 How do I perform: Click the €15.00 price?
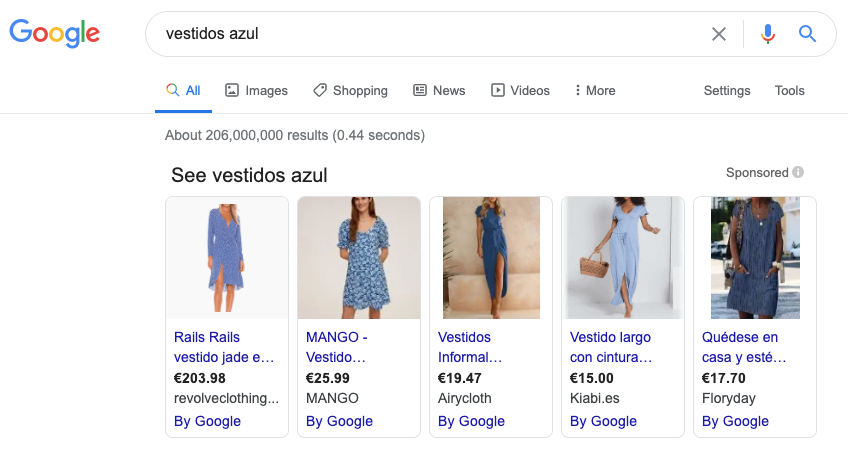click(592, 378)
